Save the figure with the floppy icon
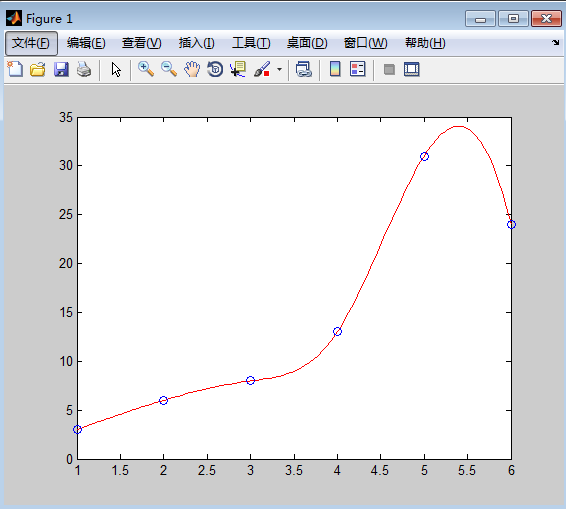 coord(61,69)
